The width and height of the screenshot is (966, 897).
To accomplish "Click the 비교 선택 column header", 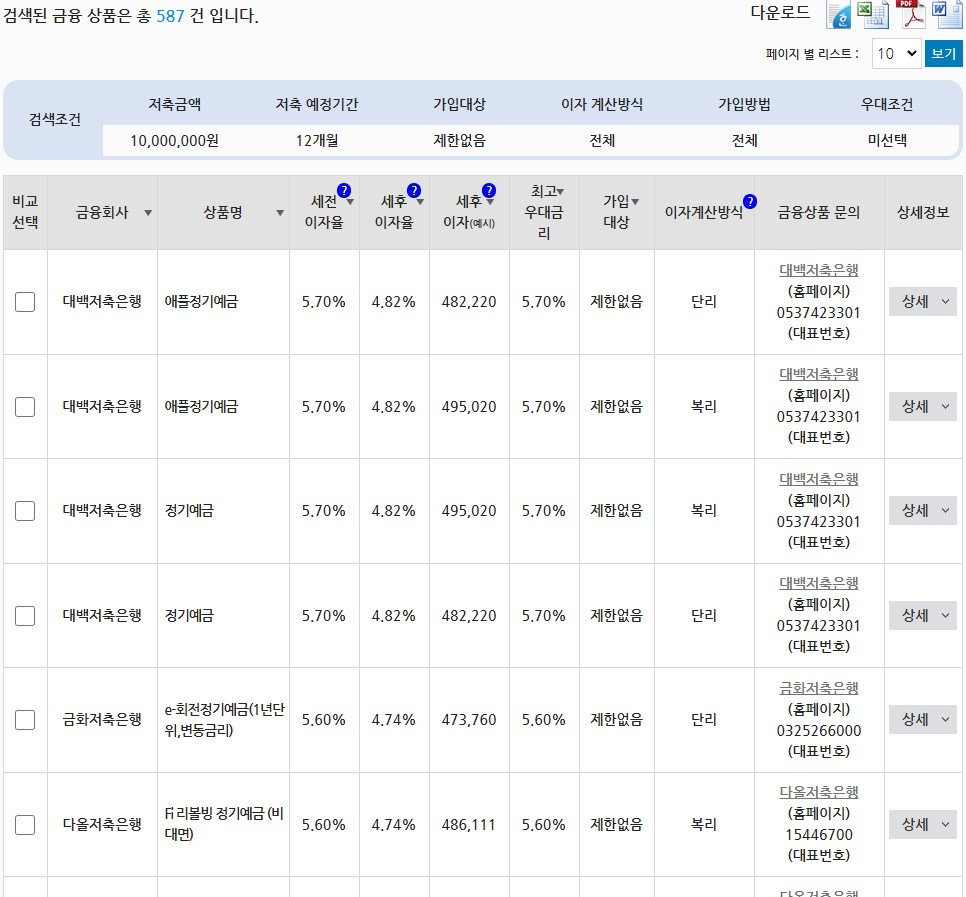I will click(25, 212).
